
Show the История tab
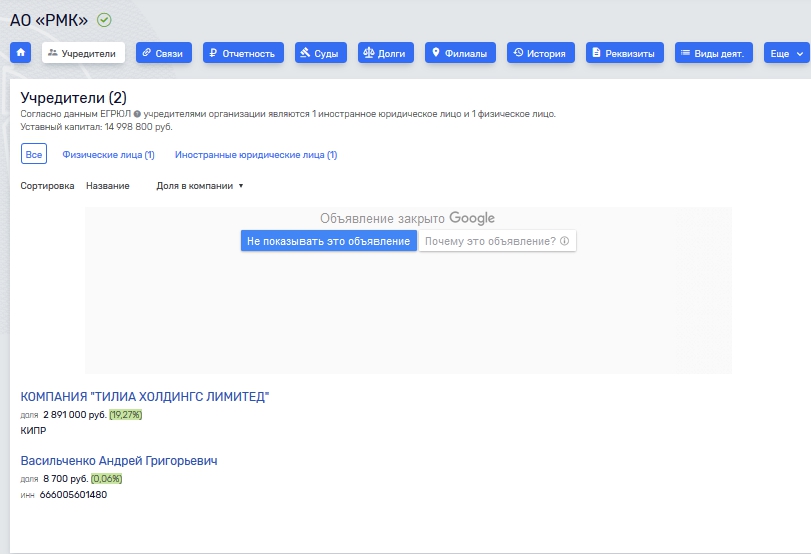pyautogui.click(x=540, y=53)
